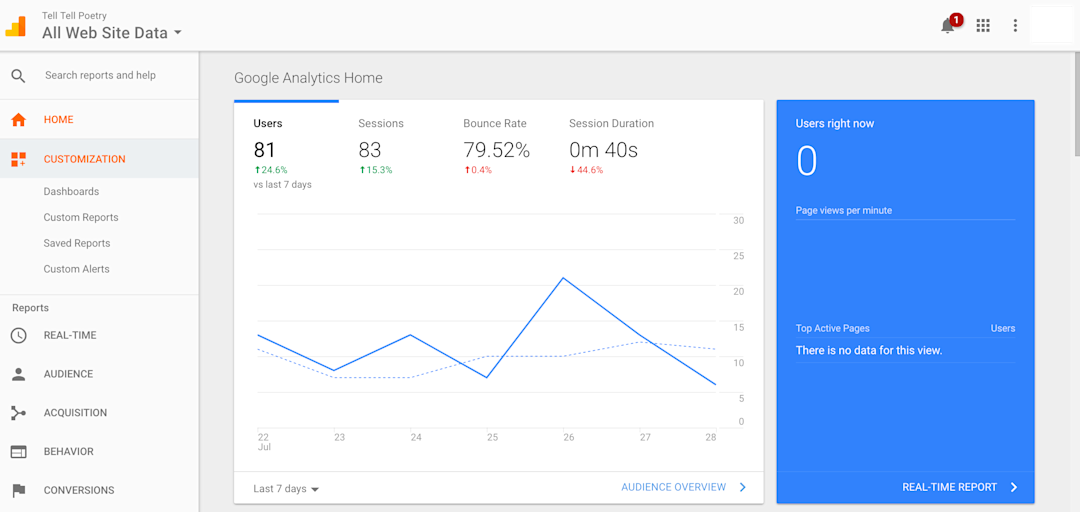The height and width of the screenshot is (512, 1080).
Task: Click the Google Analytics Home heading
Action: 308,78
